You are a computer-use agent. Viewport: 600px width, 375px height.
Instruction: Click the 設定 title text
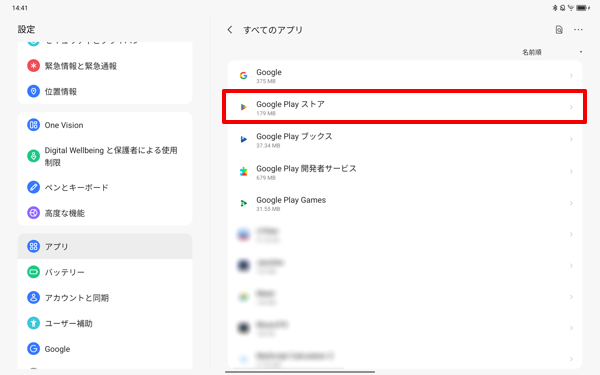coord(26,29)
